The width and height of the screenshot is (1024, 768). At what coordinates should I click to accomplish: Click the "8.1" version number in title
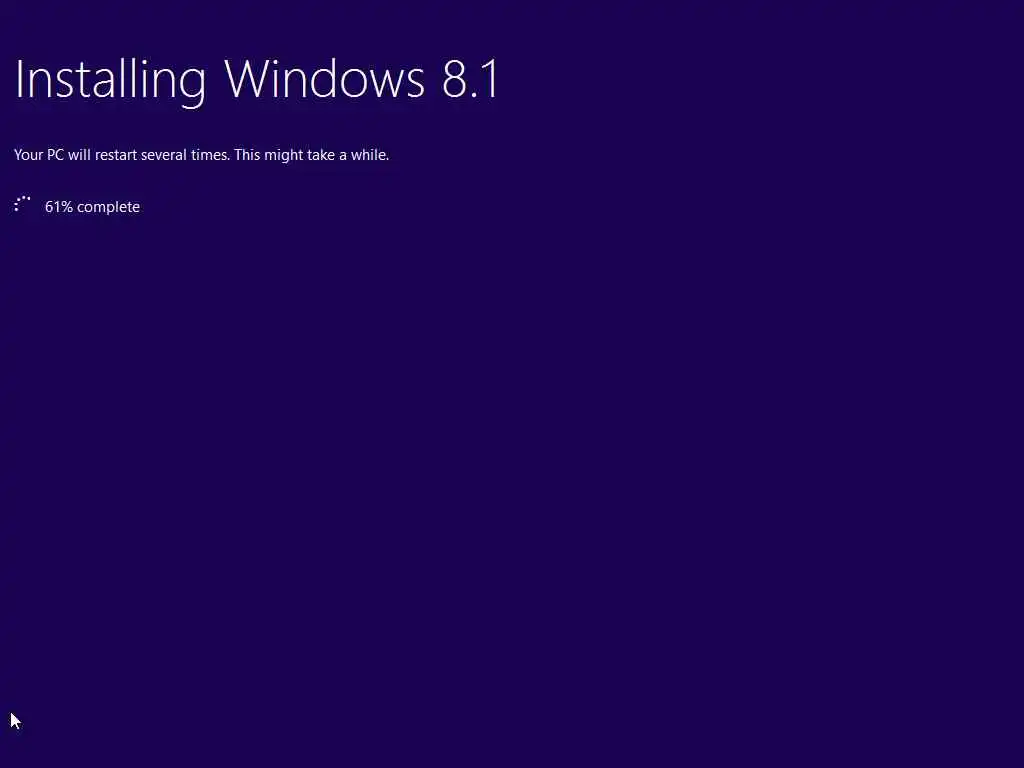tap(471, 79)
